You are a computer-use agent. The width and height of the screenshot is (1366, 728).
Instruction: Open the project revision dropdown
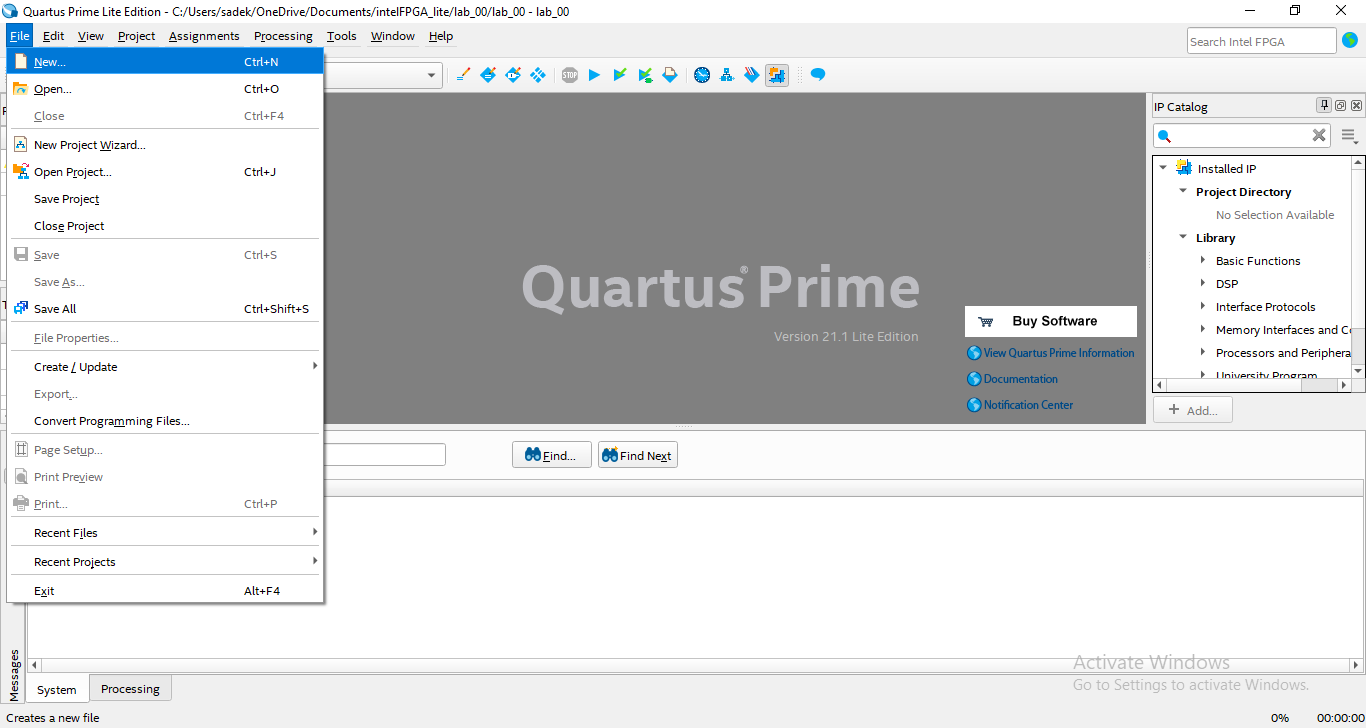(432, 75)
